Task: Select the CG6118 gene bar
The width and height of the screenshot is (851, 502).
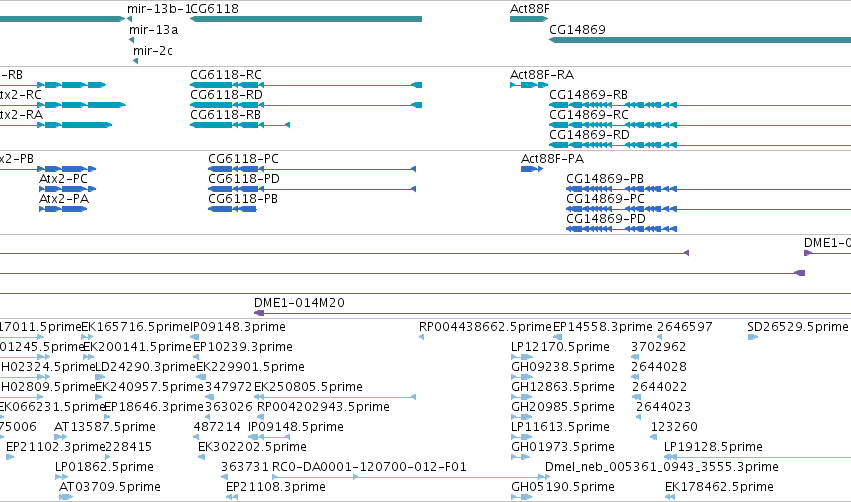Action: (306, 19)
